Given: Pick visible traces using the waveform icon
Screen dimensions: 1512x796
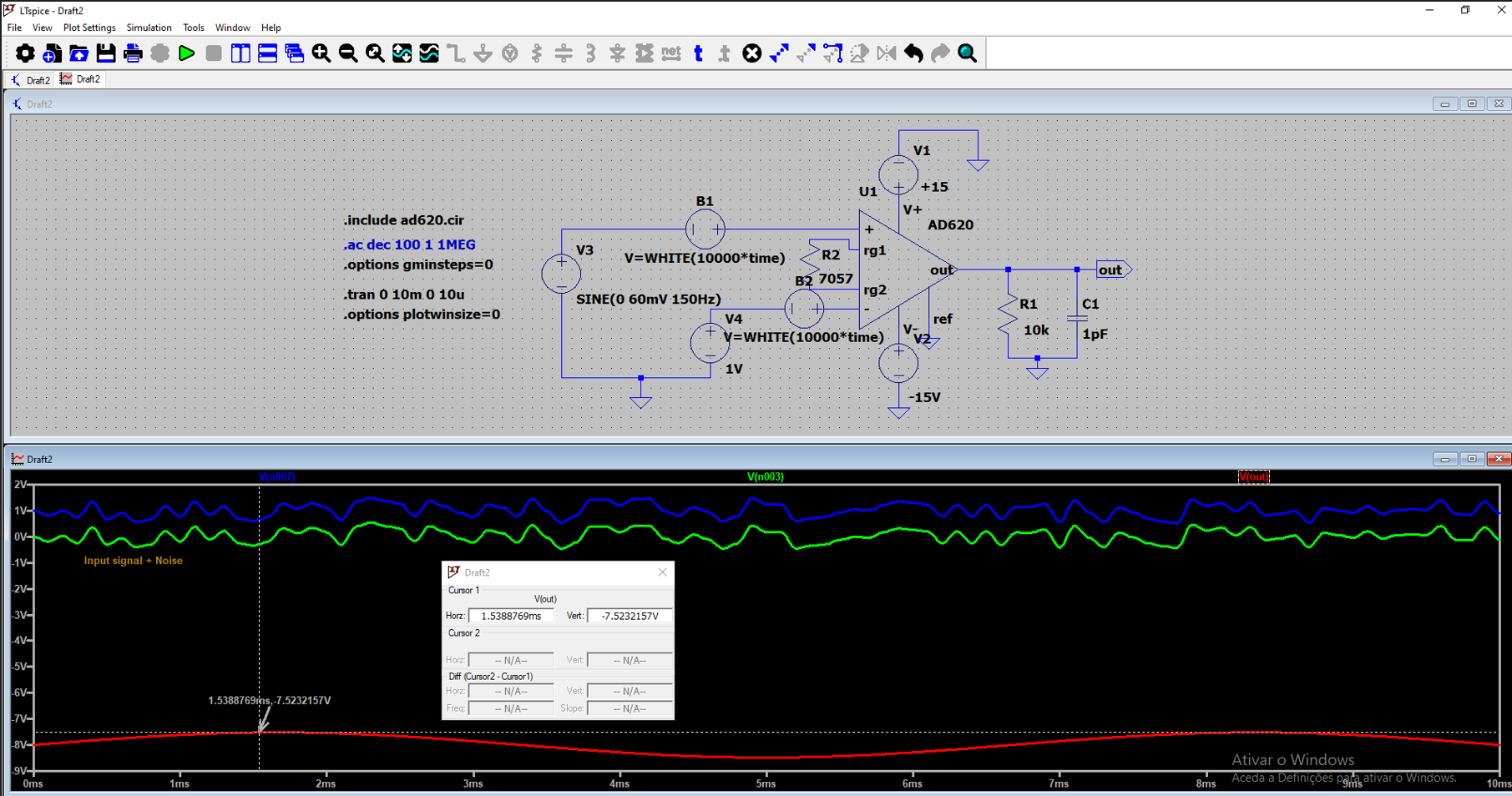Looking at the screenshot, I should (x=429, y=53).
